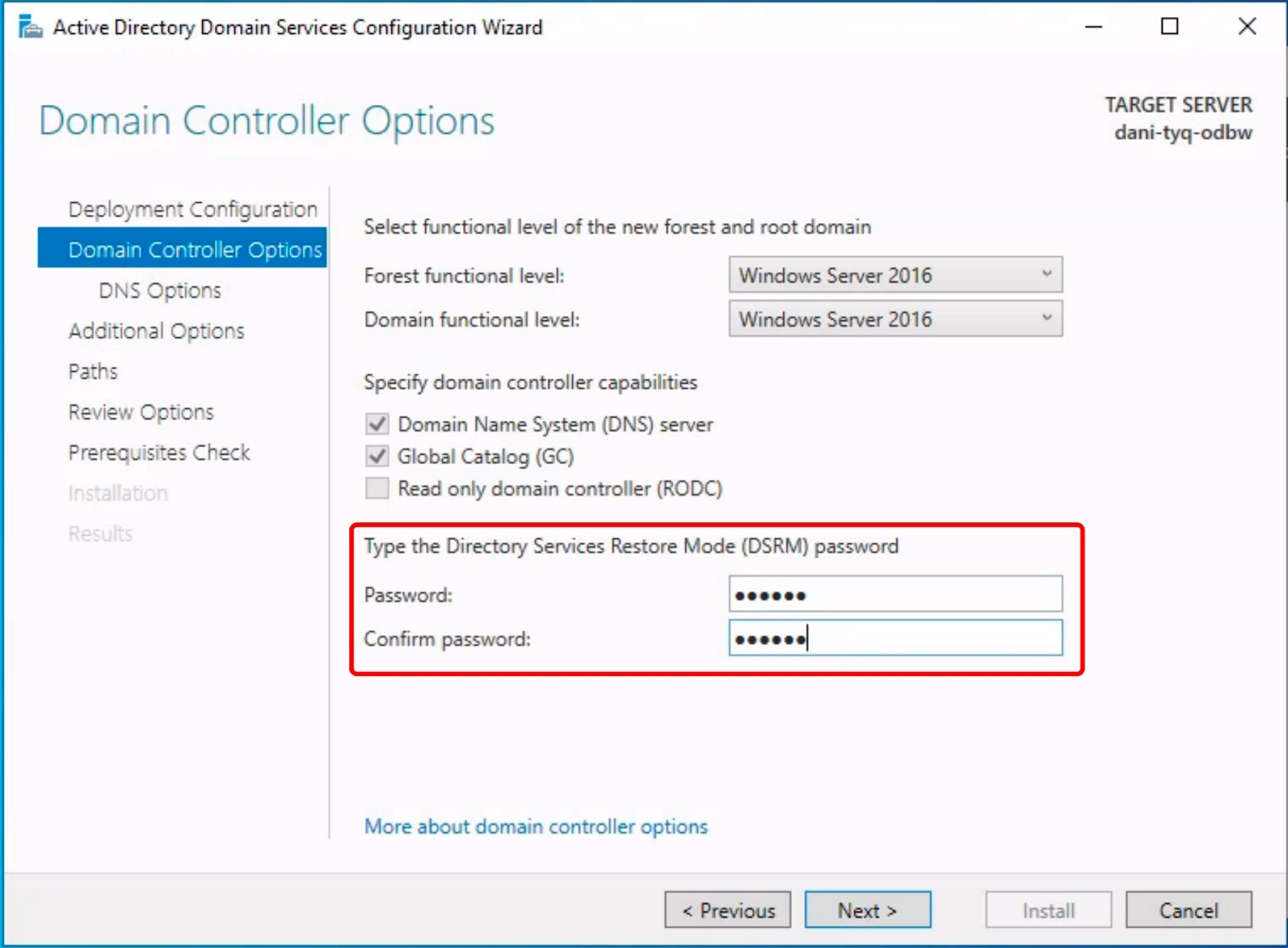Click the Previous button
Image resolution: width=1288 pixels, height=948 pixels.
pos(726,910)
